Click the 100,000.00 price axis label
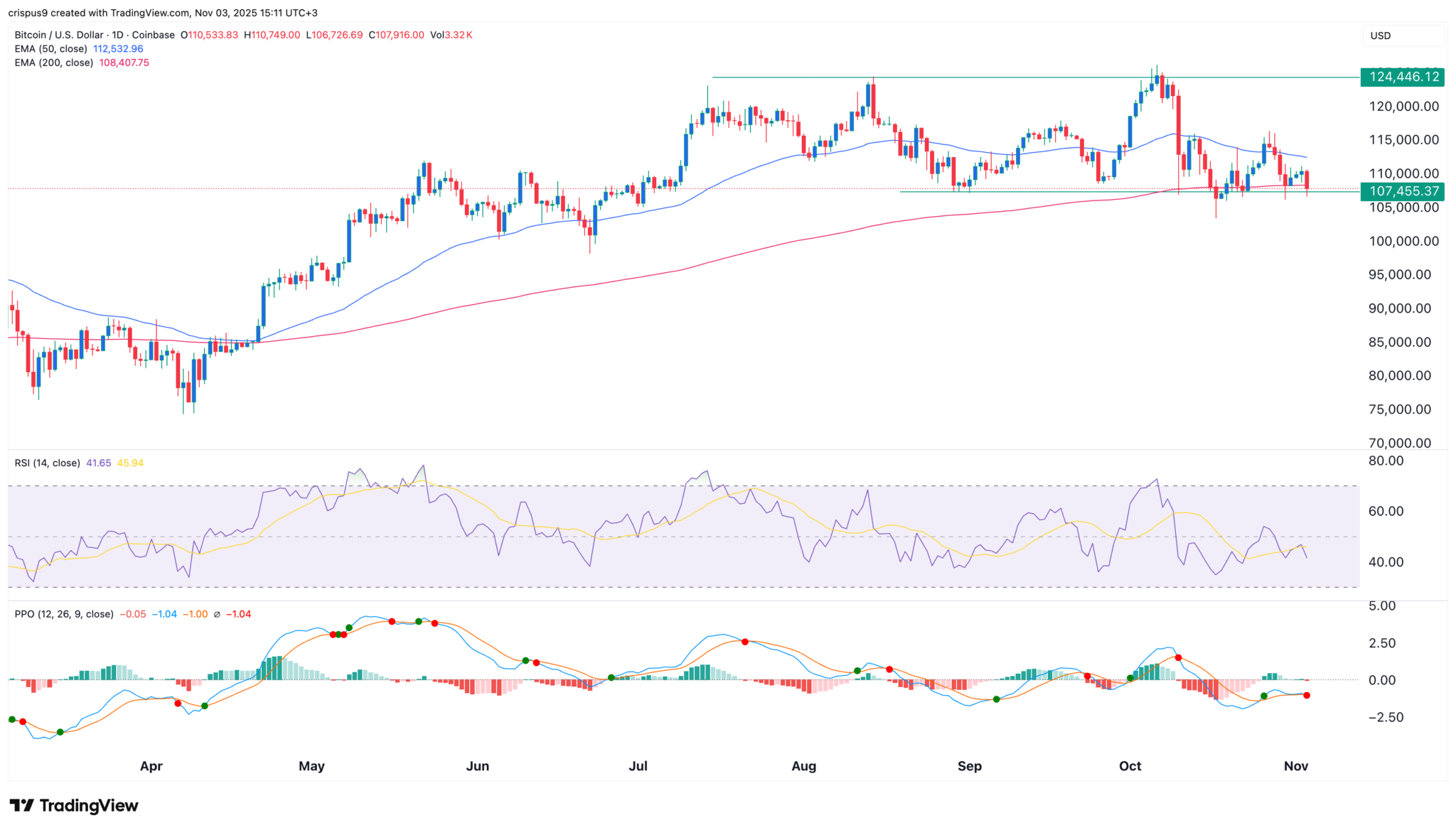Image resolution: width=1456 pixels, height=830 pixels. [x=1403, y=242]
